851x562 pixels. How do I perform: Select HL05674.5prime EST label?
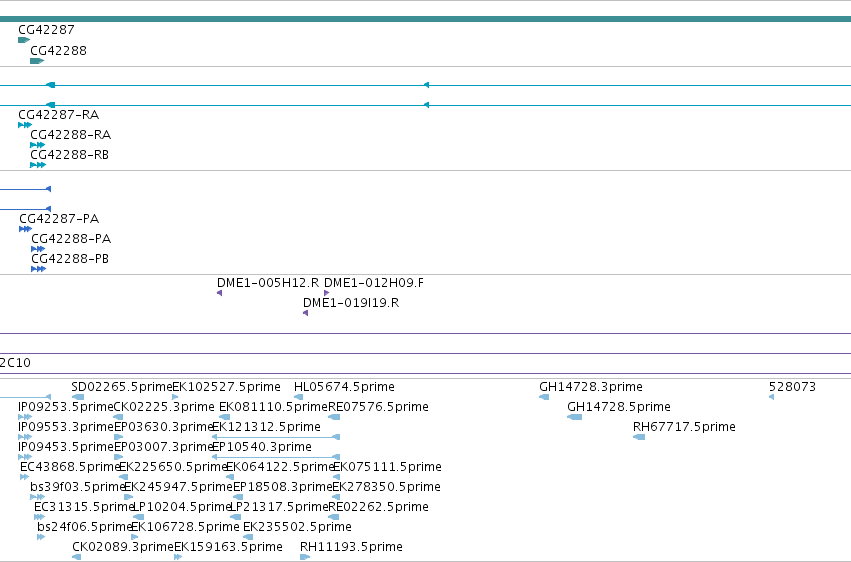[x=344, y=387]
